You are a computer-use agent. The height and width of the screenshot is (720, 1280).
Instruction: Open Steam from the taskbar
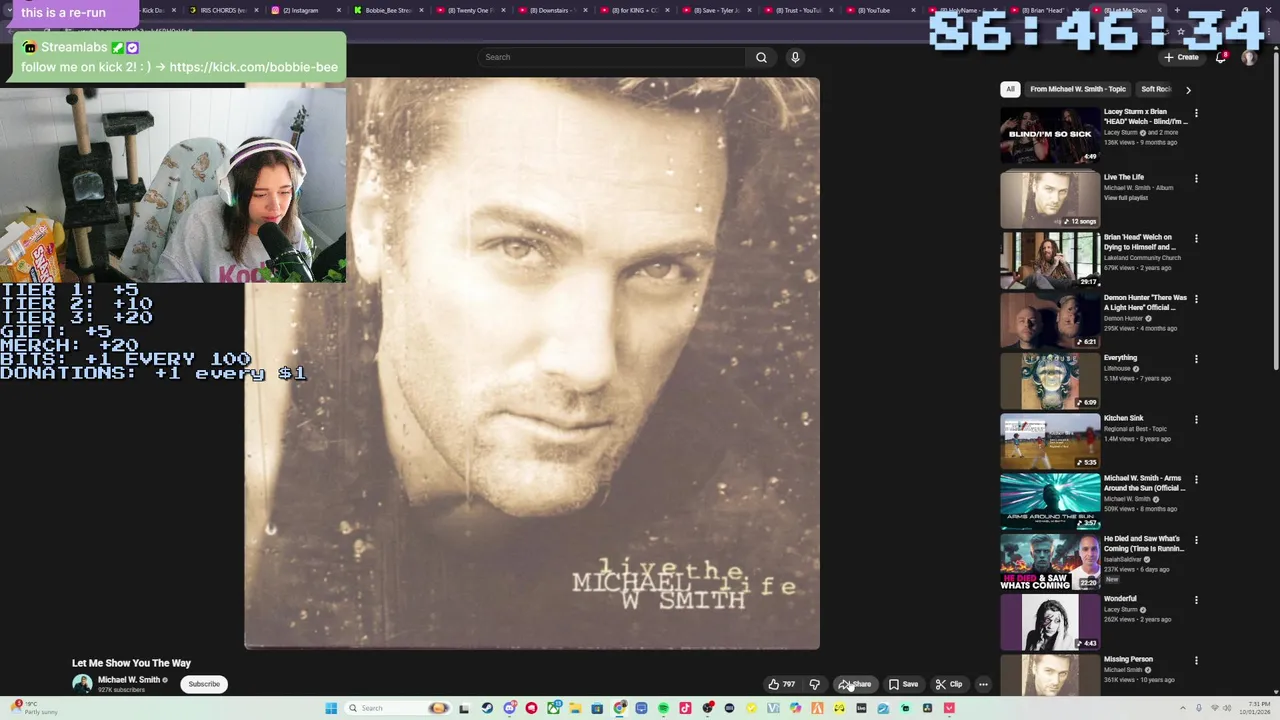[487, 708]
